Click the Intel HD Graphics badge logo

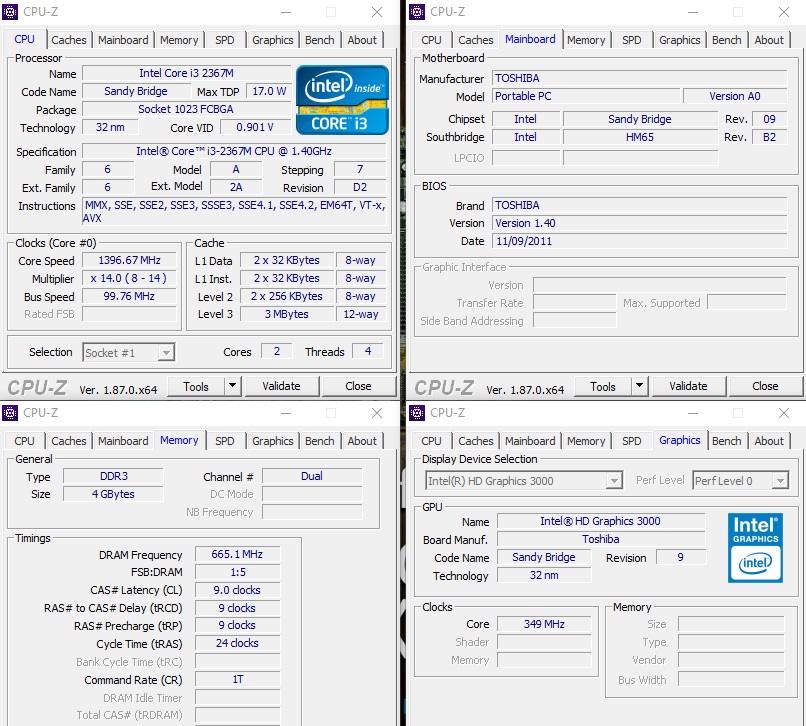click(x=755, y=546)
